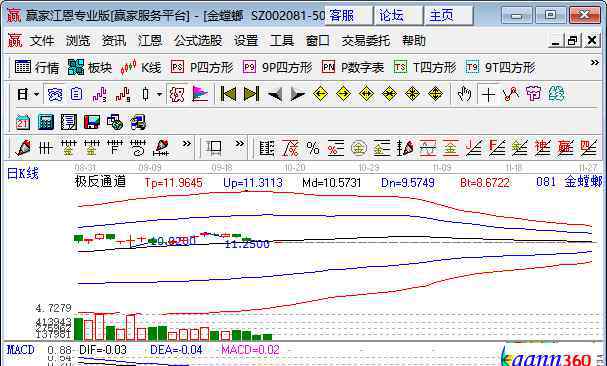The width and height of the screenshot is (607, 366).
Task: Select the hand pan tool
Action: click(x=464, y=94)
